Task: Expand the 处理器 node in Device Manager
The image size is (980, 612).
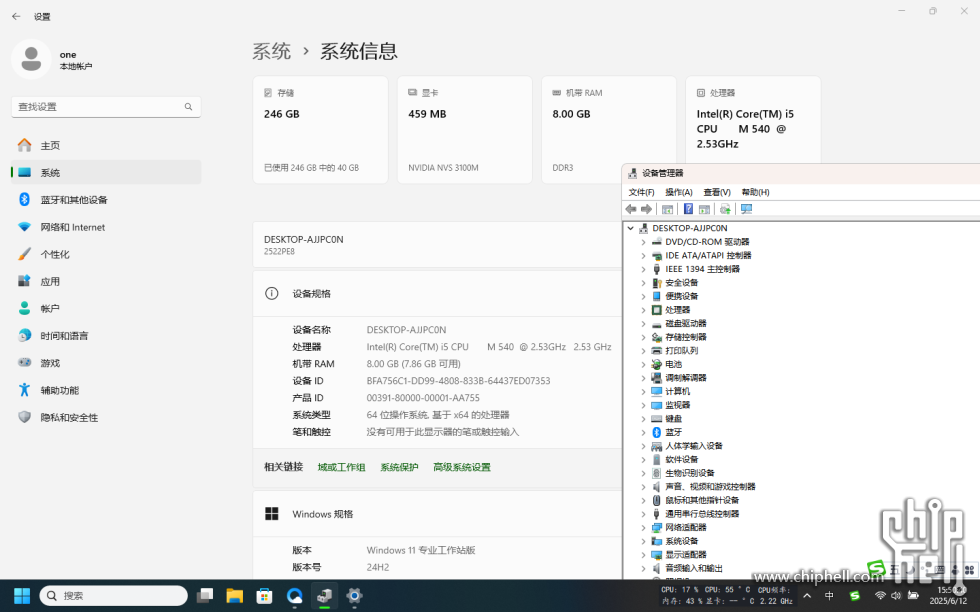Action: click(x=643, y=310)
